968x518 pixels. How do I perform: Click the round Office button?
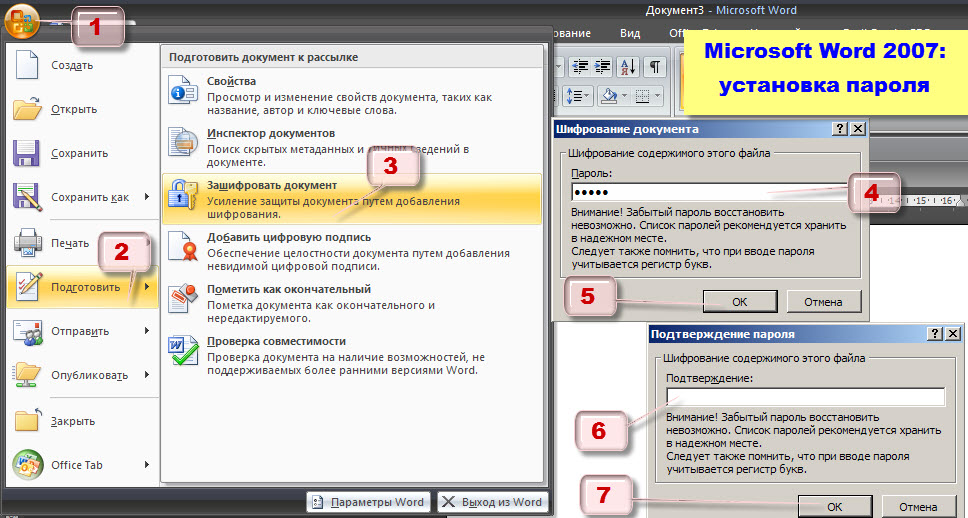pos(22,22)
